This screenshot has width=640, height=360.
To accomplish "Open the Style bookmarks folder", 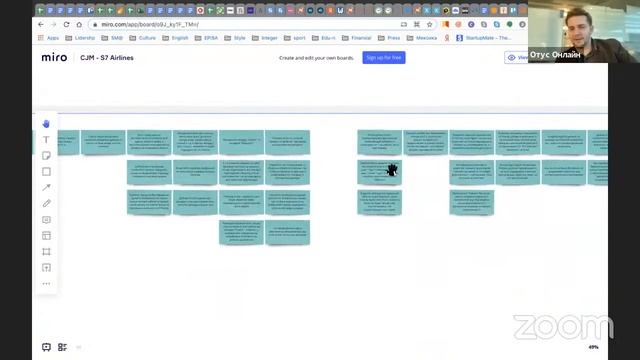I will [235, 38].
